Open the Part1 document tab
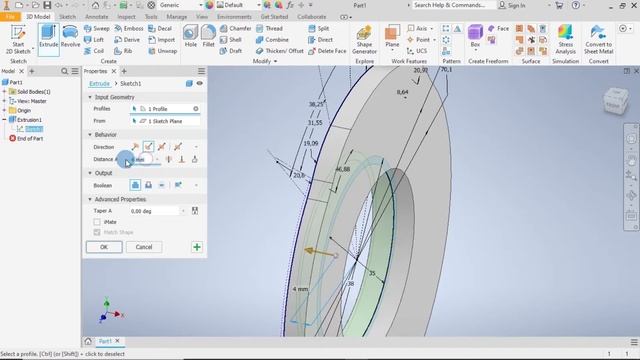The height and width of the screenshot is (360, 640). point(105,341)
